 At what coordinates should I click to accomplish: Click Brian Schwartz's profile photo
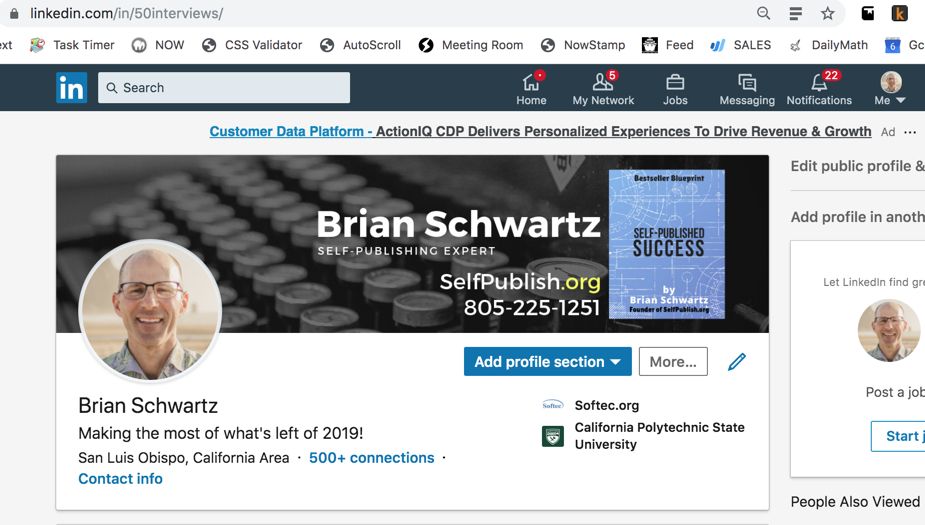pyautogui.click(x=150, y=310)
